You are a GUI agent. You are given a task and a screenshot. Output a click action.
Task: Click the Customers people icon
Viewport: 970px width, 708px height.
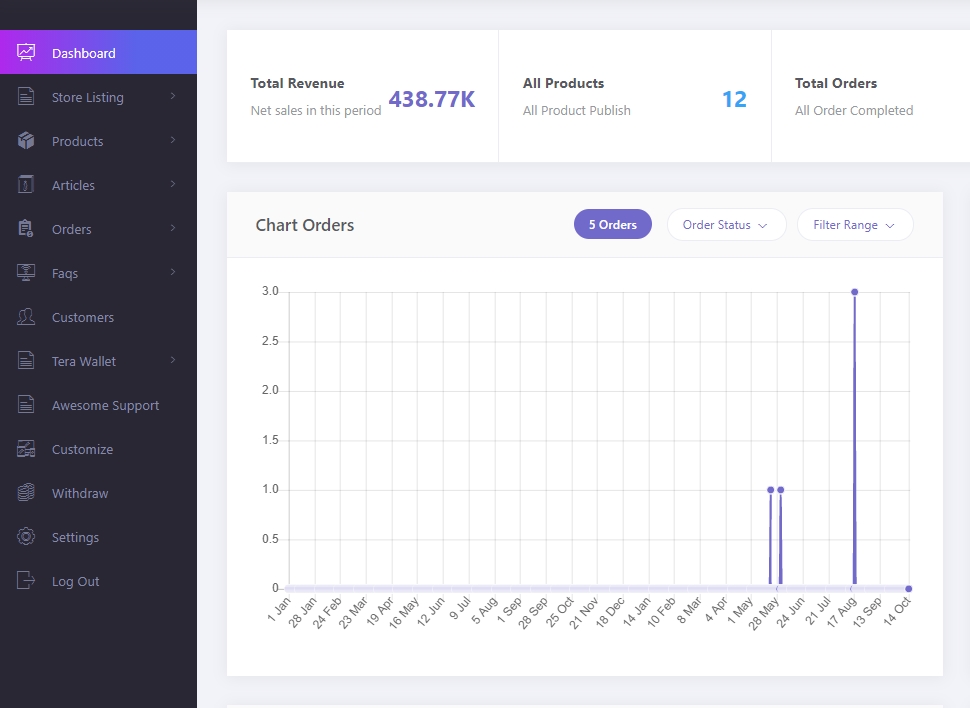26,317
